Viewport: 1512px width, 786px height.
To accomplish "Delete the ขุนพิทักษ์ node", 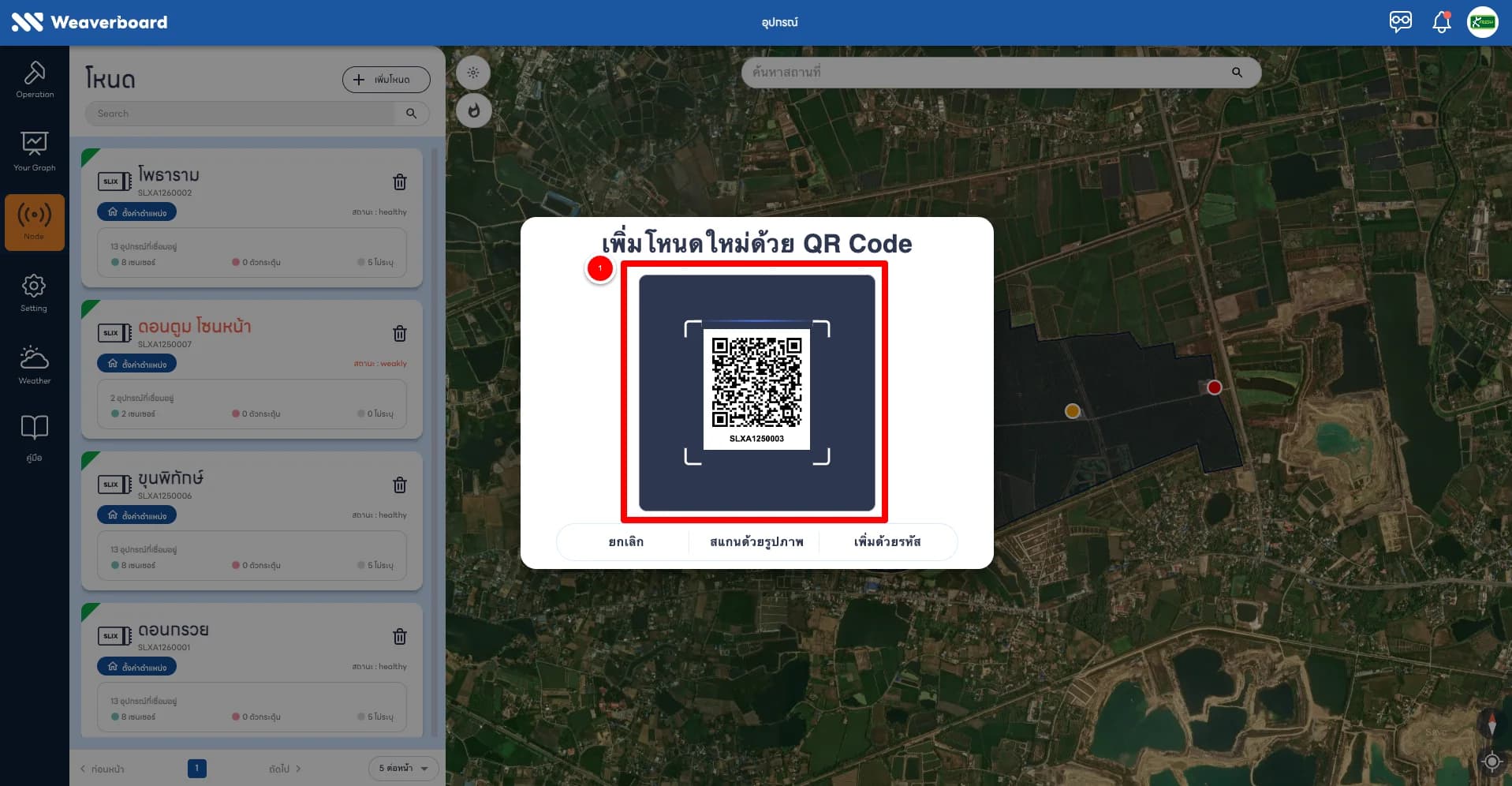I will click(400, 485).
